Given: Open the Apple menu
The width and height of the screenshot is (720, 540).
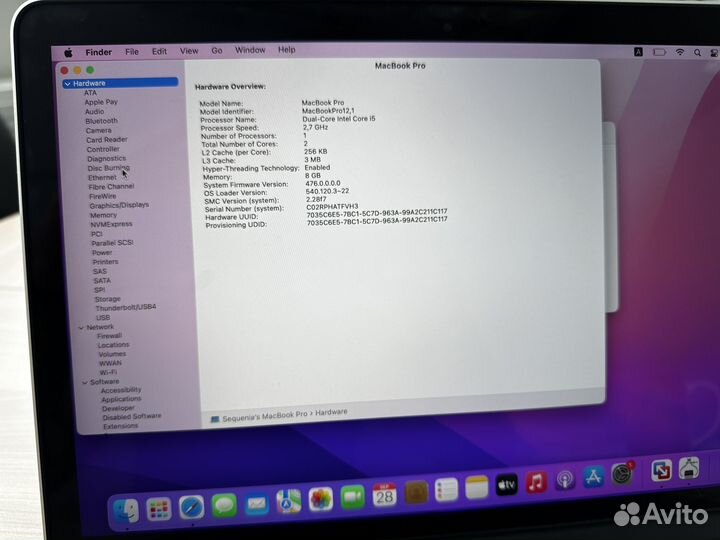Looking at the screenshot, I should click(68, 53).
